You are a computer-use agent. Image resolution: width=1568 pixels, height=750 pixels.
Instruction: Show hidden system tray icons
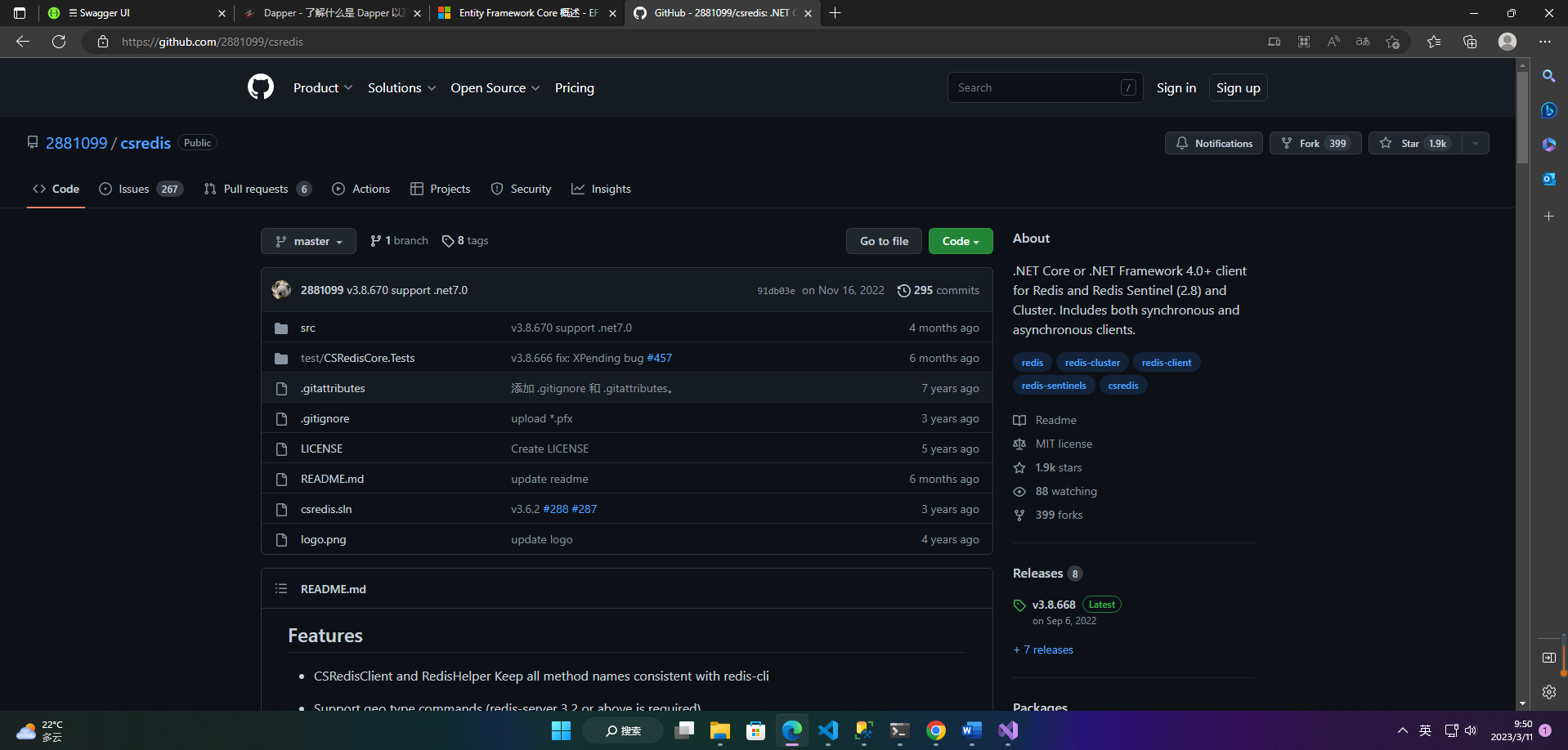(x=1402, y=730)
